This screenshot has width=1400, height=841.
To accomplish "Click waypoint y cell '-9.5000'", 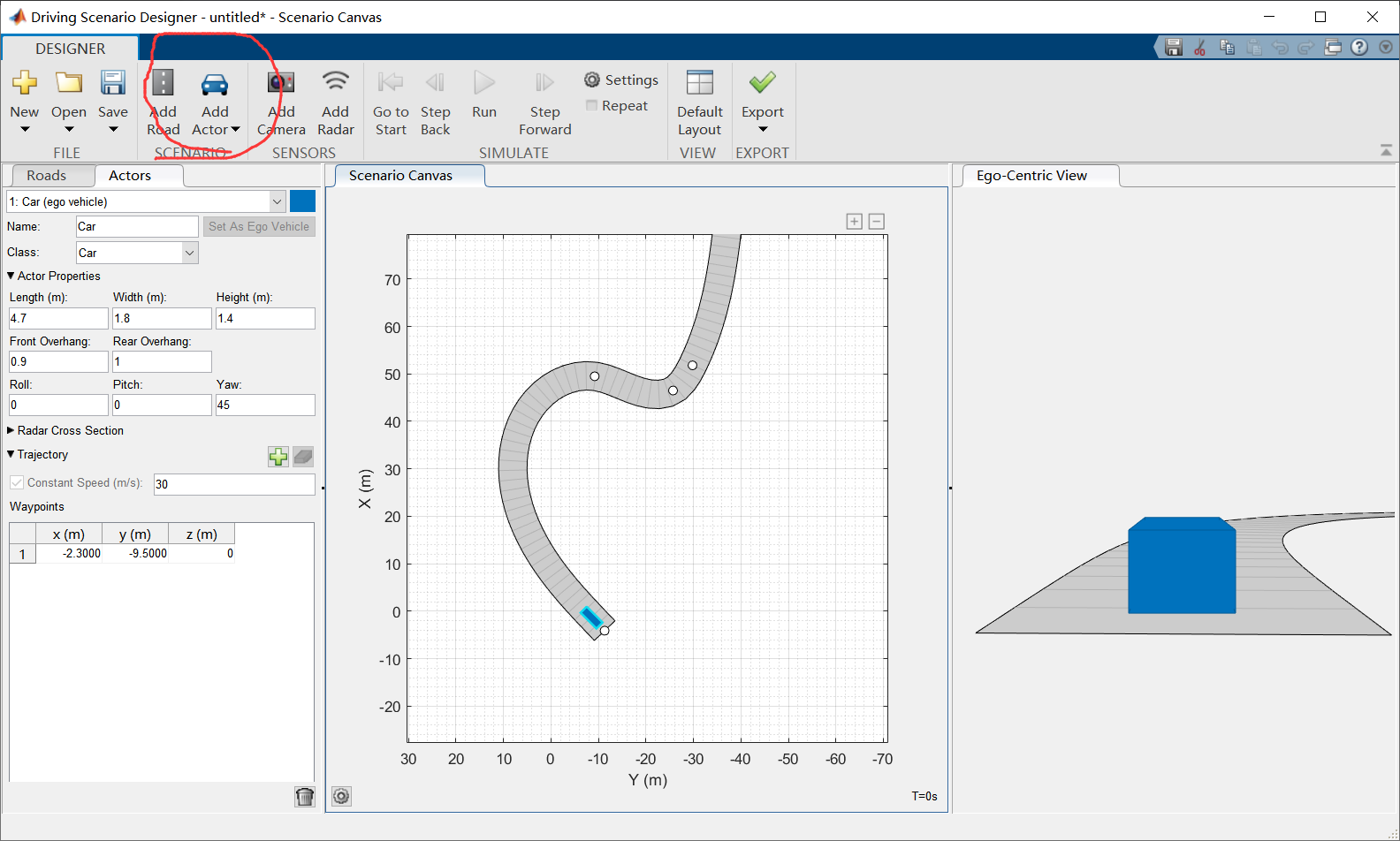I will click(135, 554).
